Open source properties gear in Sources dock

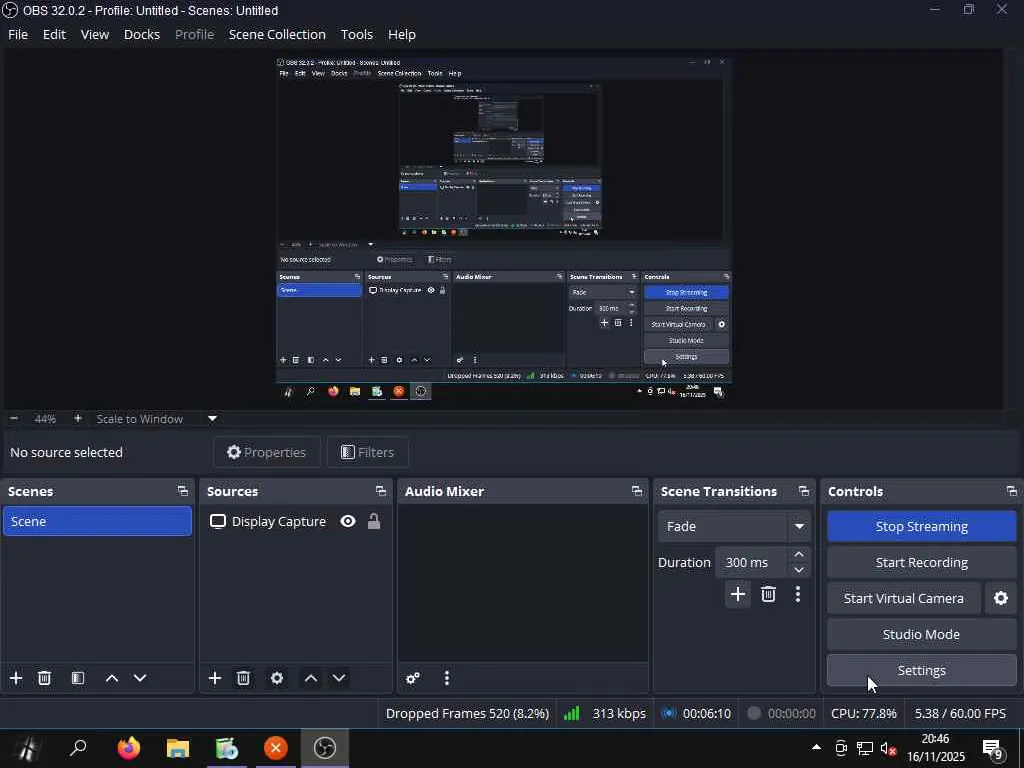(x=277, y=678)
